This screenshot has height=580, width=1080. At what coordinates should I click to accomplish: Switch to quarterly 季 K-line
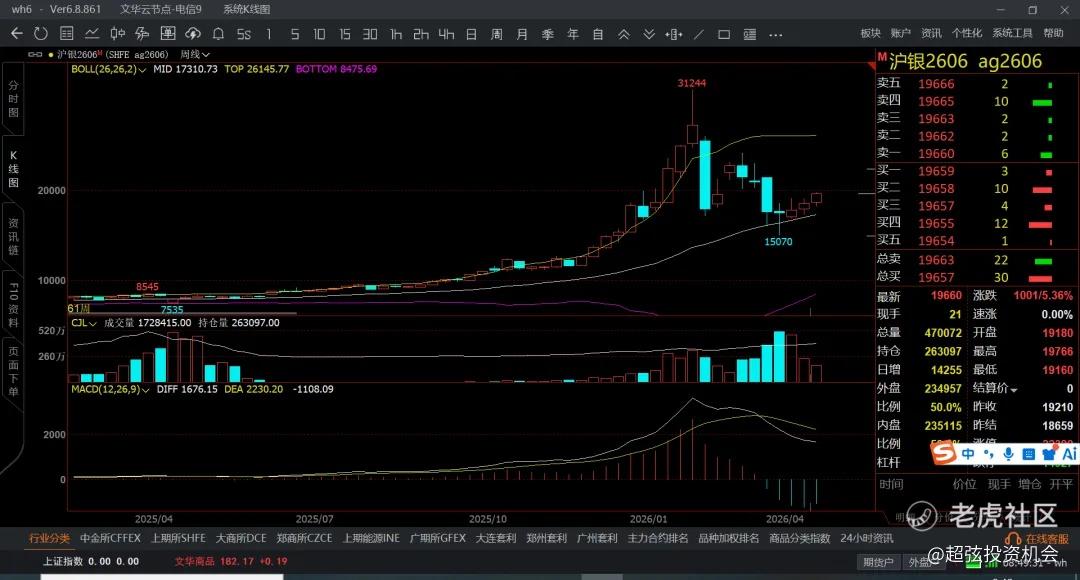click(x=548, y=34)
